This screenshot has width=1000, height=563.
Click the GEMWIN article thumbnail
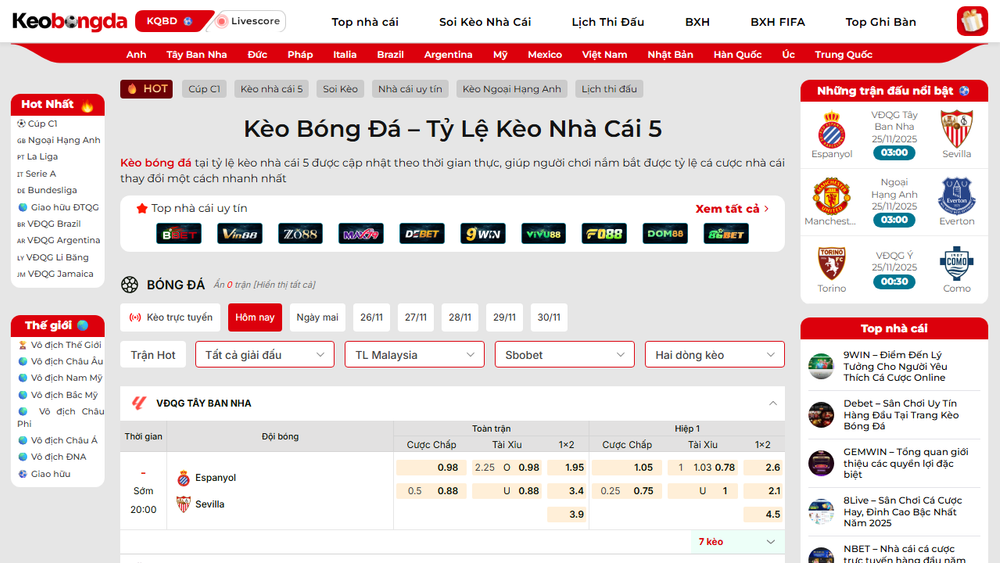tap(821, 464)
